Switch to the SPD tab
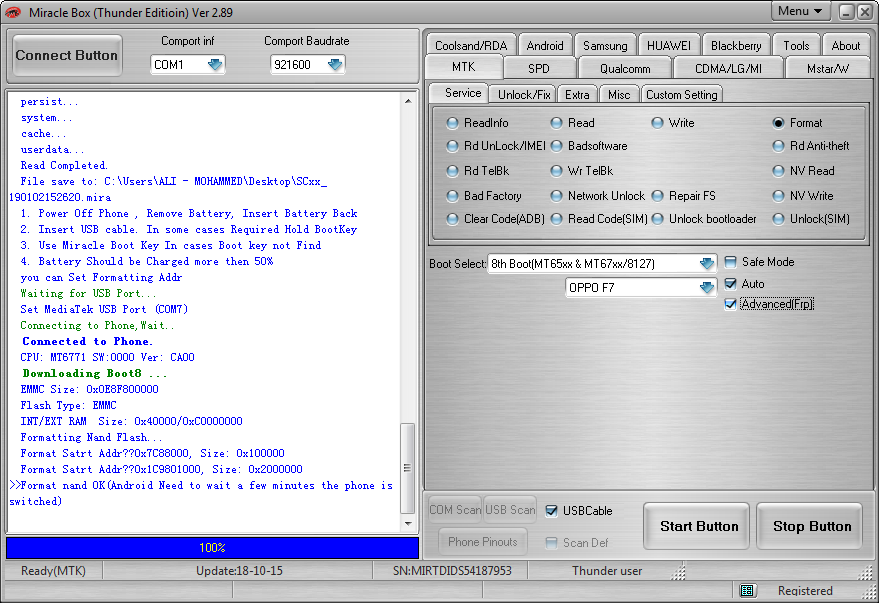Image resolution: width=879 pixels, height=603 pixels. [539, 68]
